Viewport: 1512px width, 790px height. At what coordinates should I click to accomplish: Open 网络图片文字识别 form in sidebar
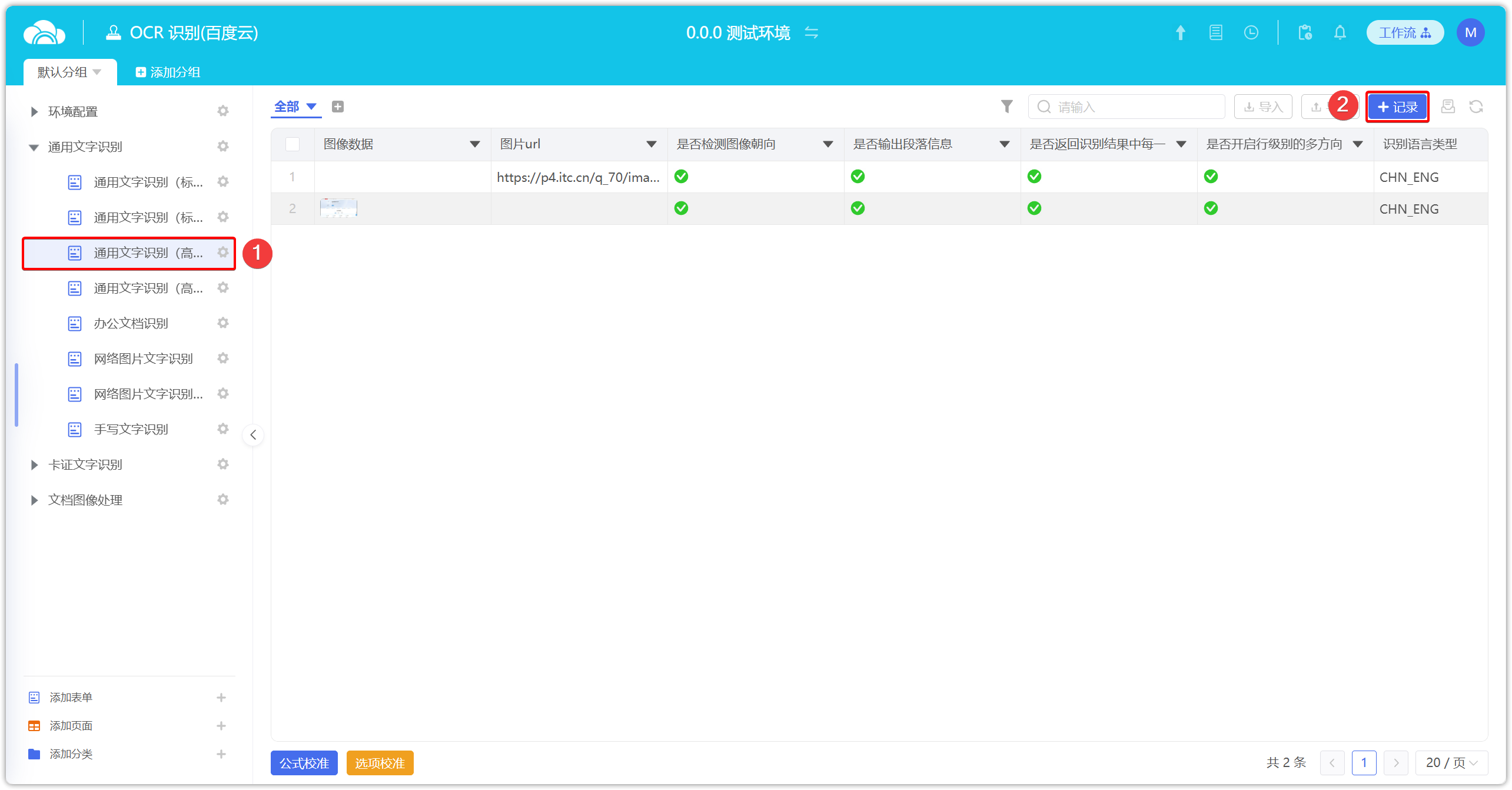[x=143, y=359]
